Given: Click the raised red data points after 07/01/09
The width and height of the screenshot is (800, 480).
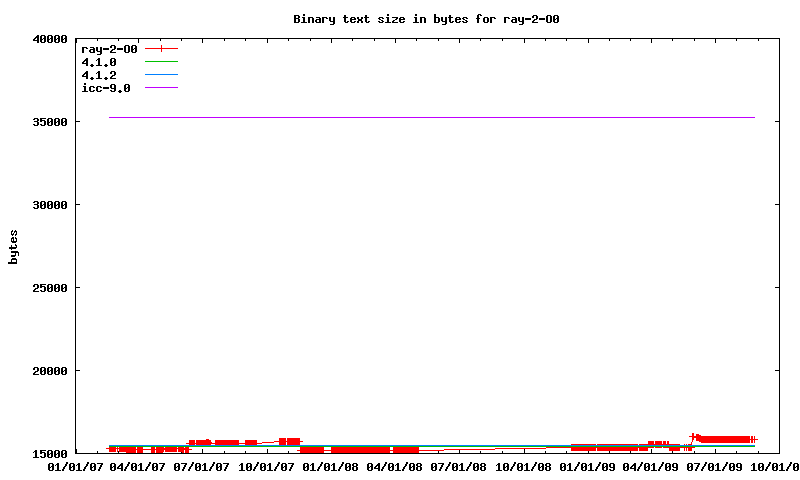Looking at the screenshot, I should point(725,439).
